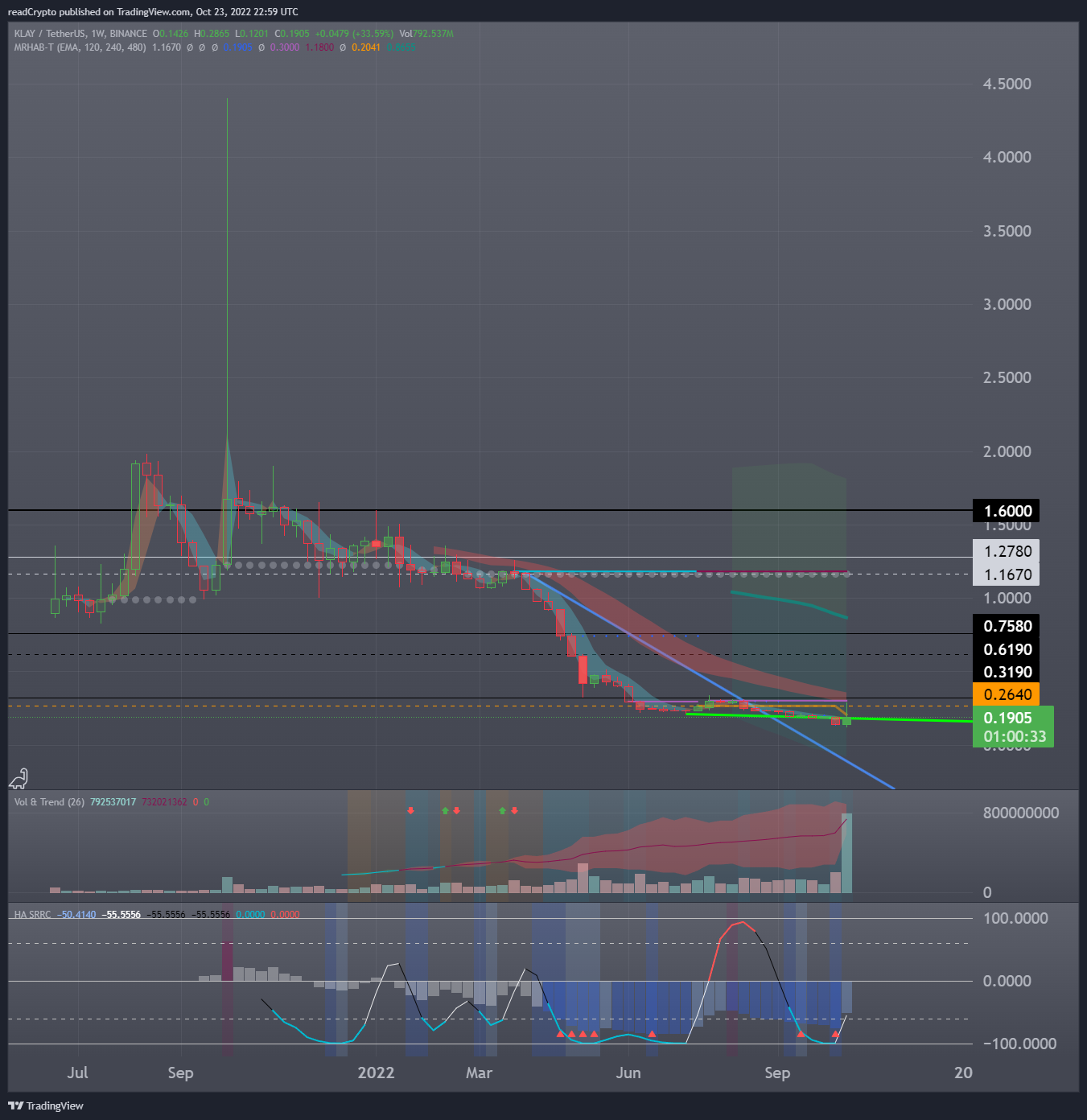Click the Vol & Trend (26) indicator label

(x=49, y=802)
